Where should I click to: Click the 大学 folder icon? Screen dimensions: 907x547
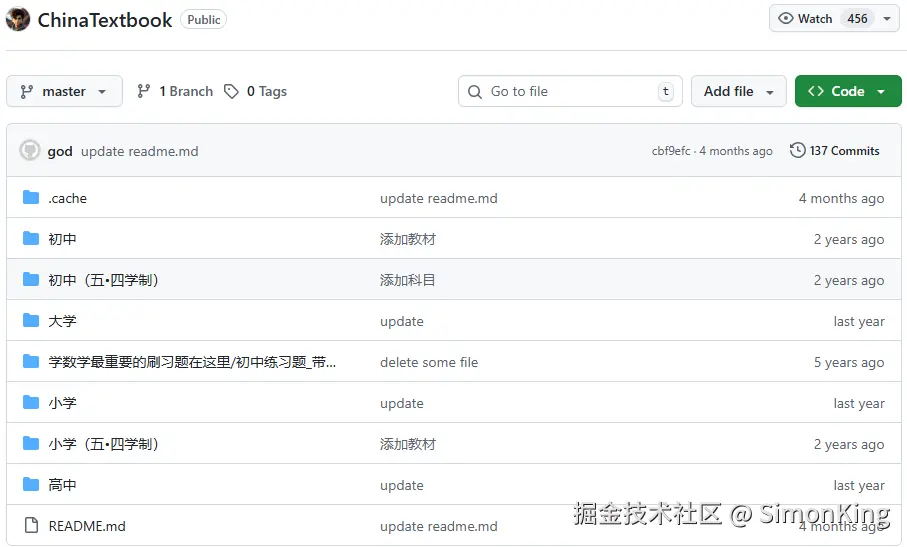point(31,320)
